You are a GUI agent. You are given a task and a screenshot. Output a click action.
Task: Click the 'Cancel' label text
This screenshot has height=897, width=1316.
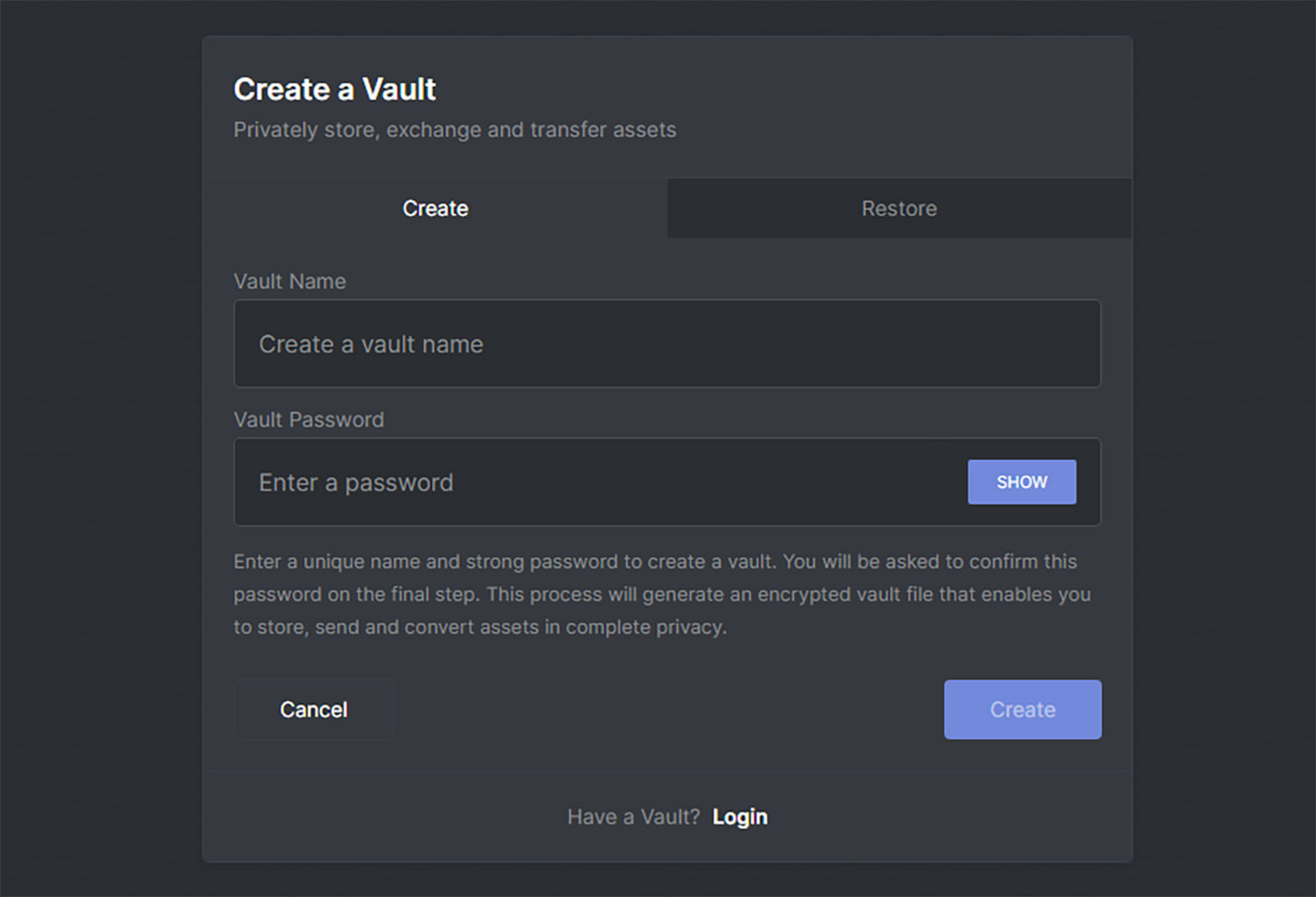(x=313, y=709)
